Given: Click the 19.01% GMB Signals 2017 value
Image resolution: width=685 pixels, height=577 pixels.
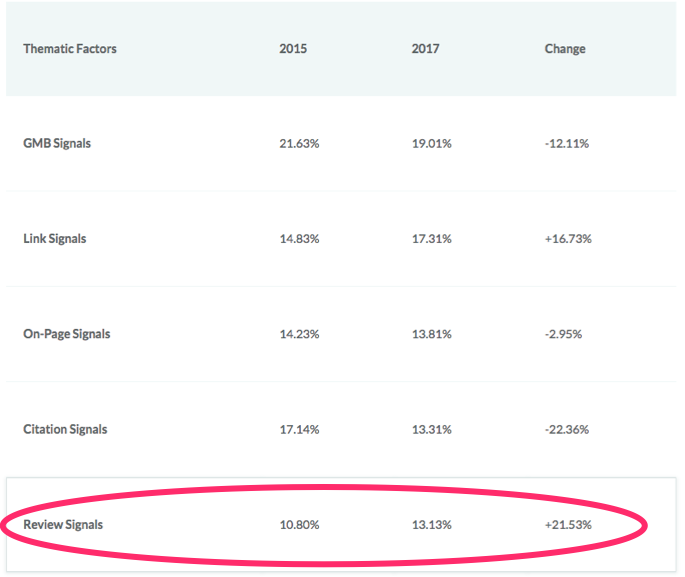Looking at the screenshot, I should click(432, 144).
